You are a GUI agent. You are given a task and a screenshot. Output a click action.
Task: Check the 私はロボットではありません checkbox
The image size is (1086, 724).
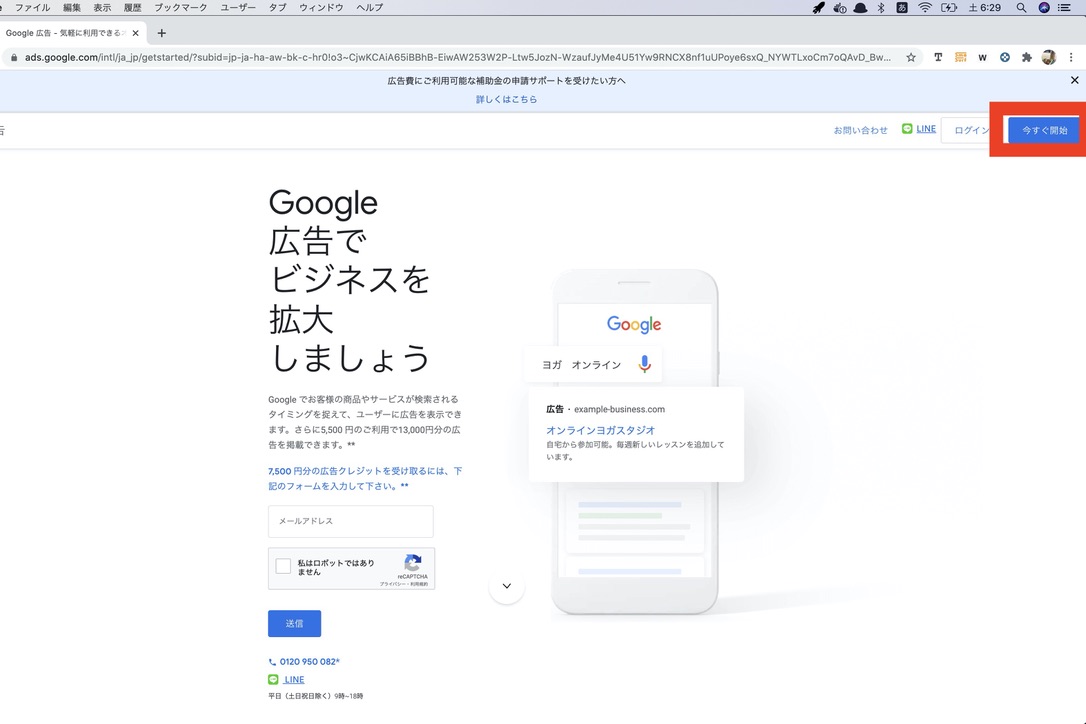283,566
